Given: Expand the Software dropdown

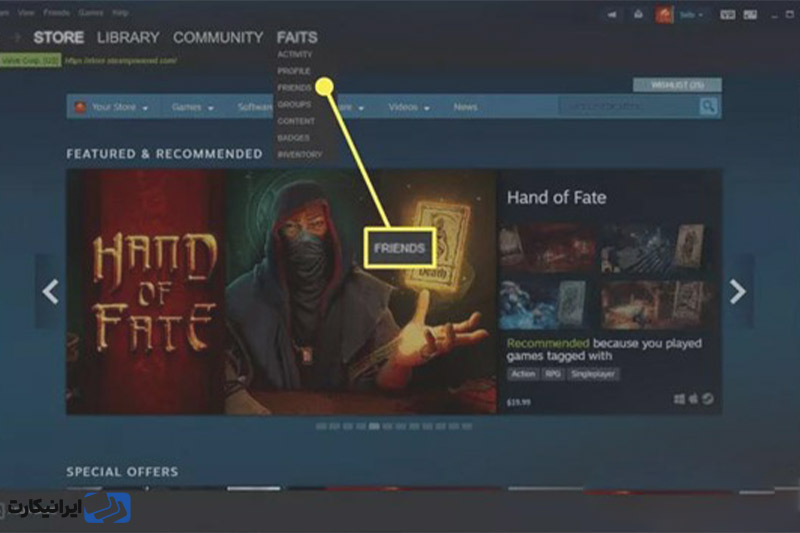Looking at the screenshot, I should pyautogui.click(x=255, y=107).
